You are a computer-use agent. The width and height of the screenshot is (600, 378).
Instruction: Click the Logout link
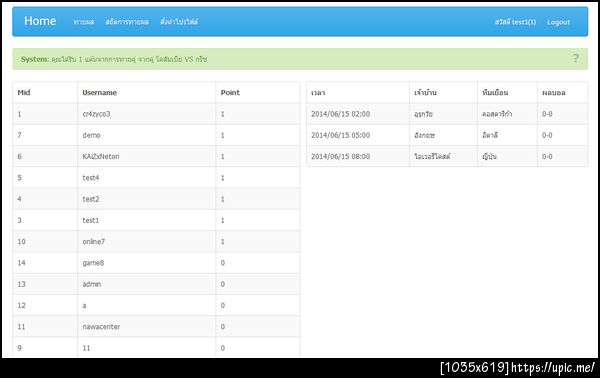[558, 22]
